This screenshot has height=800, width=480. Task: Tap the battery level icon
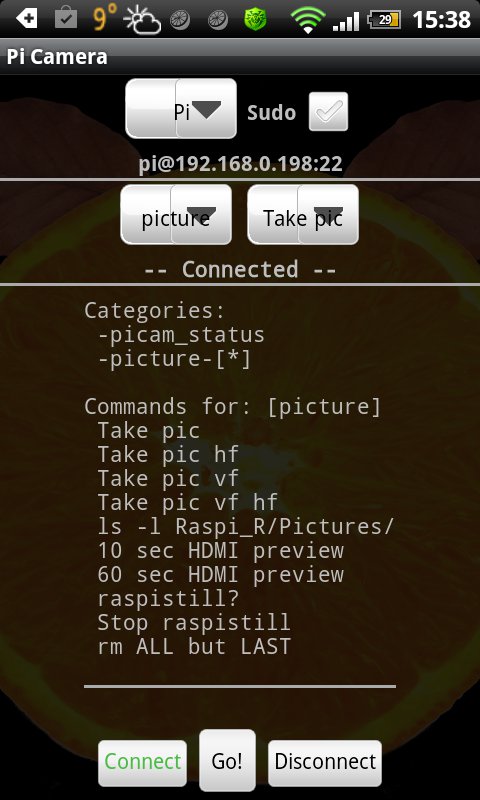coord(384,20)
